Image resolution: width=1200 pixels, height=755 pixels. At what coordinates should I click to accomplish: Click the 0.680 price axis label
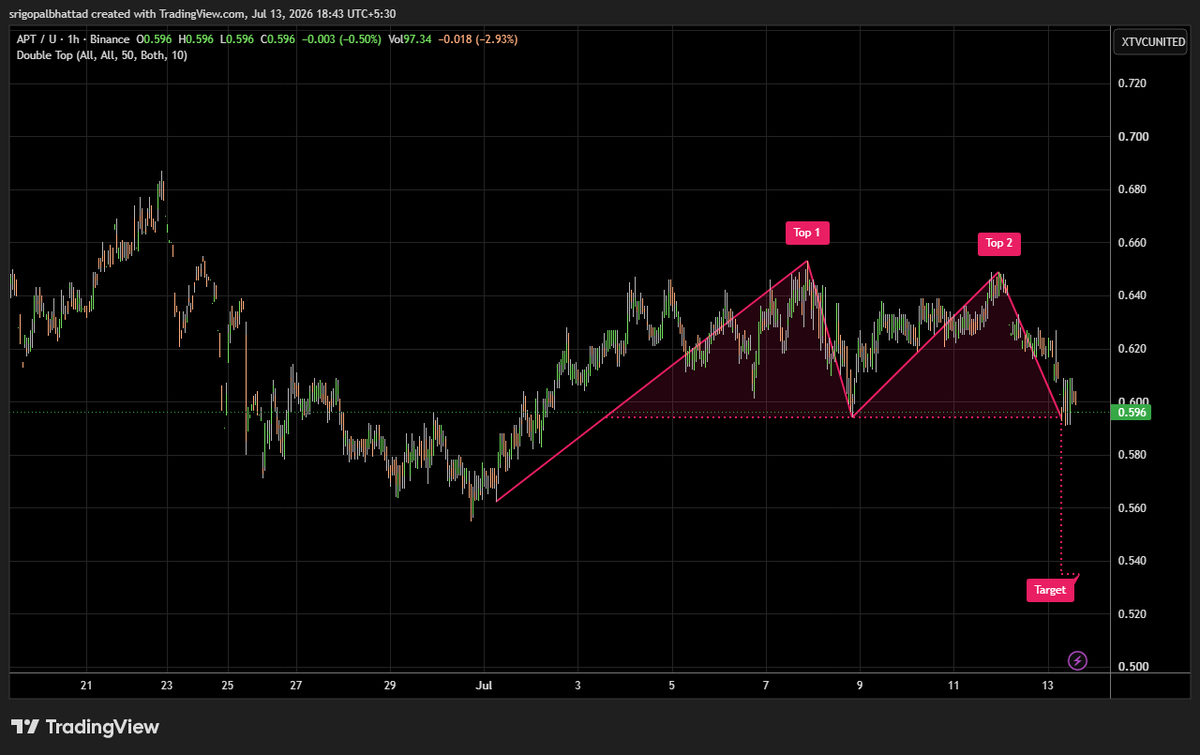1132,189
